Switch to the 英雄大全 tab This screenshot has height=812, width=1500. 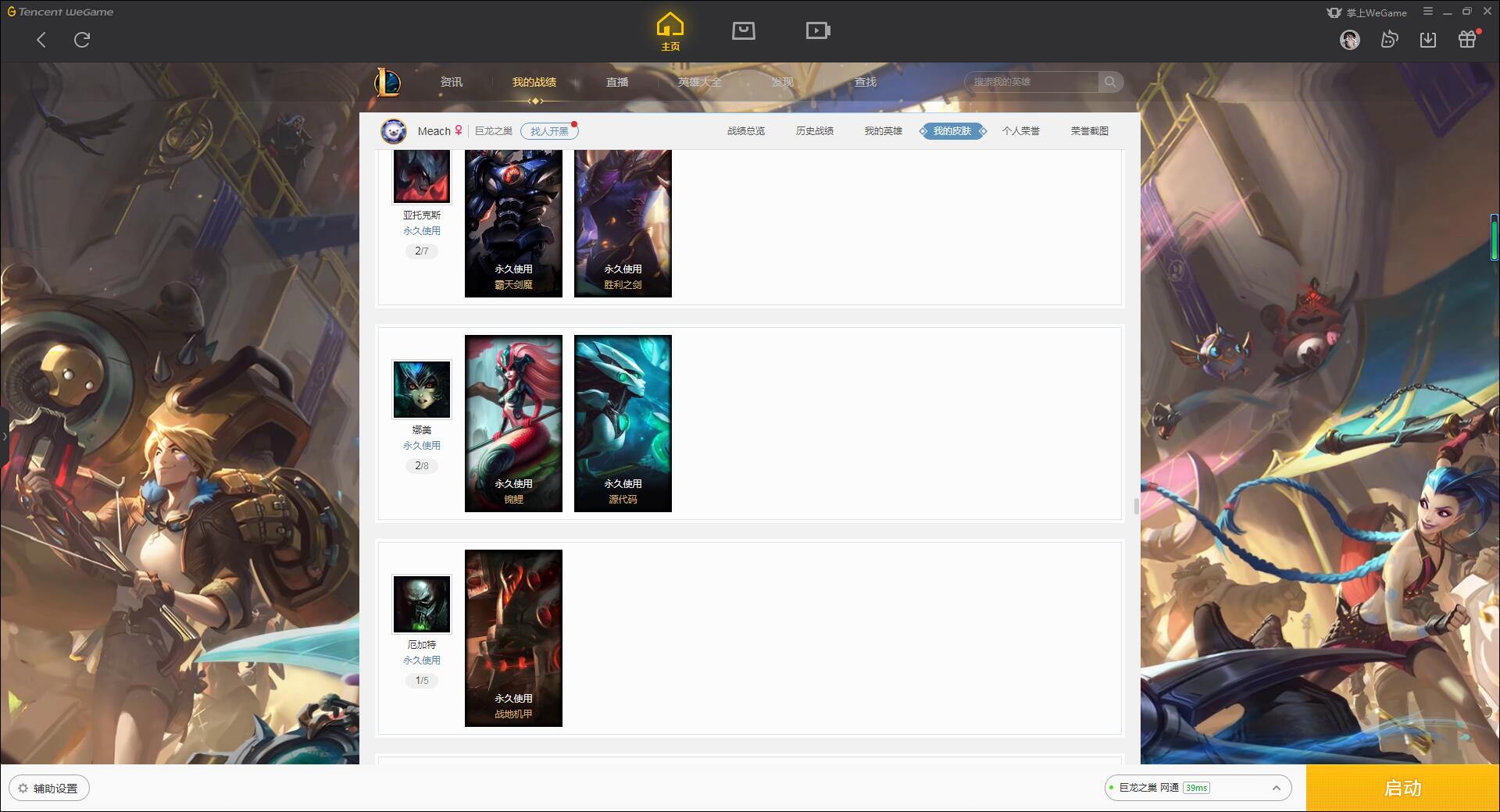(700, 82)
